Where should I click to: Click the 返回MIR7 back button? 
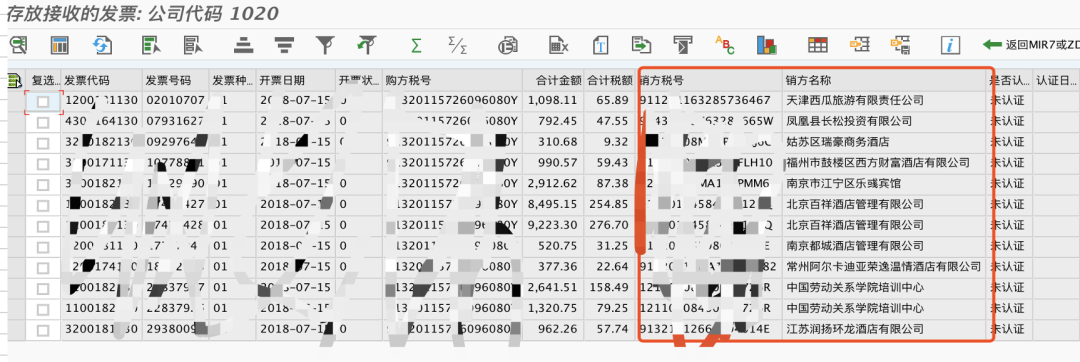[1030, 45]
